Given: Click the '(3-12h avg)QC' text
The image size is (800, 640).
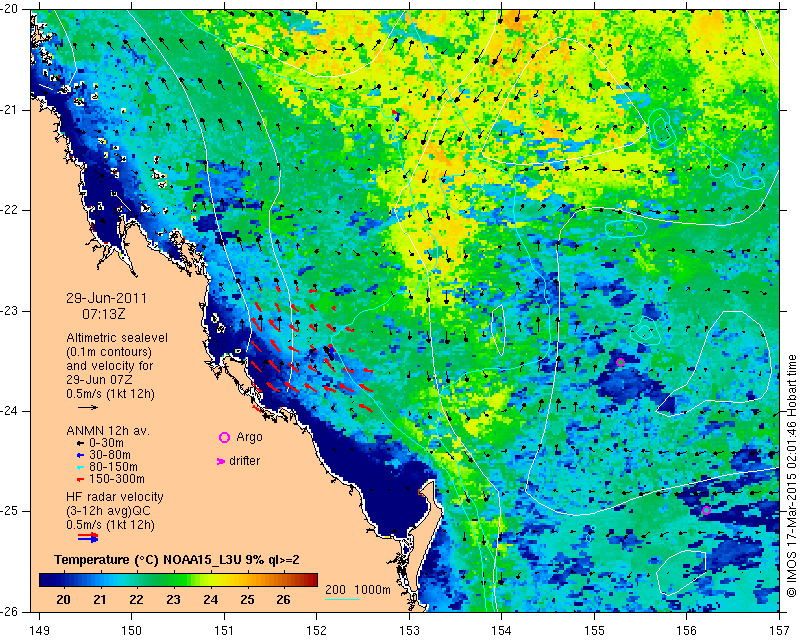Looking at the screenshot, I should [x=108, y=510].
